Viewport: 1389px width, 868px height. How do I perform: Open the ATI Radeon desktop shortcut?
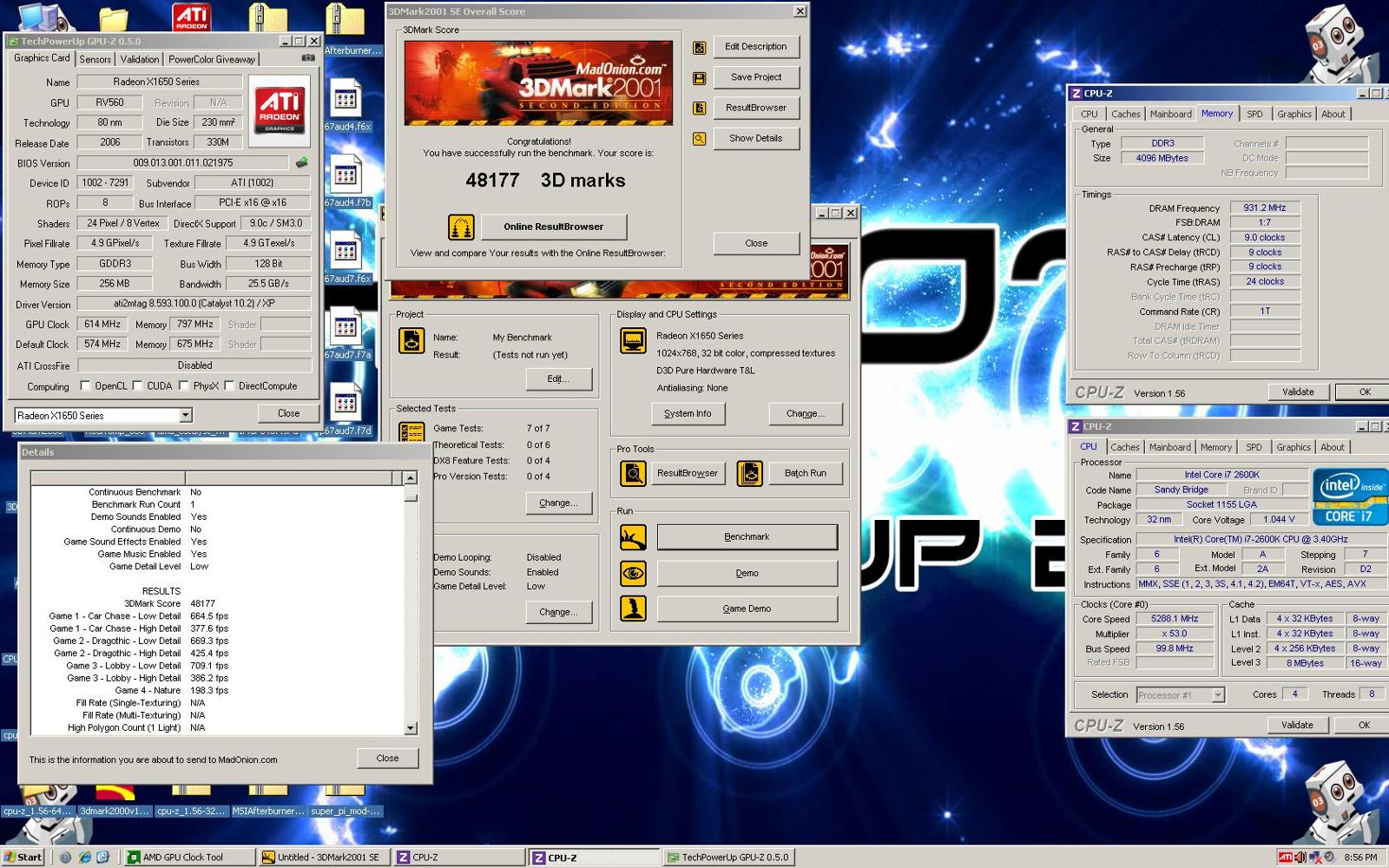click(191, 16)
